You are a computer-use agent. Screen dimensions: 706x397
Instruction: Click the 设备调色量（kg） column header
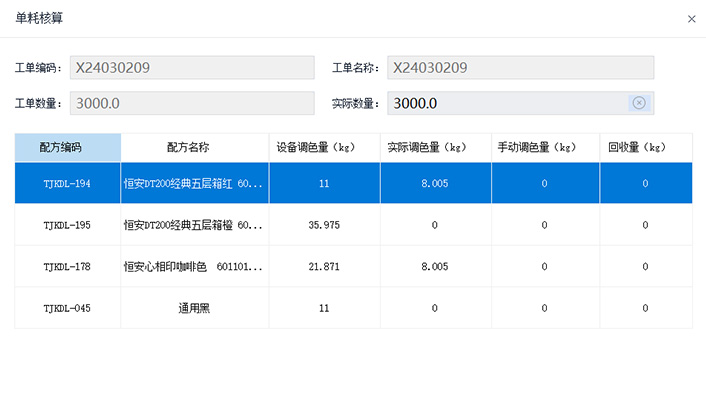(x=325, y=148)
